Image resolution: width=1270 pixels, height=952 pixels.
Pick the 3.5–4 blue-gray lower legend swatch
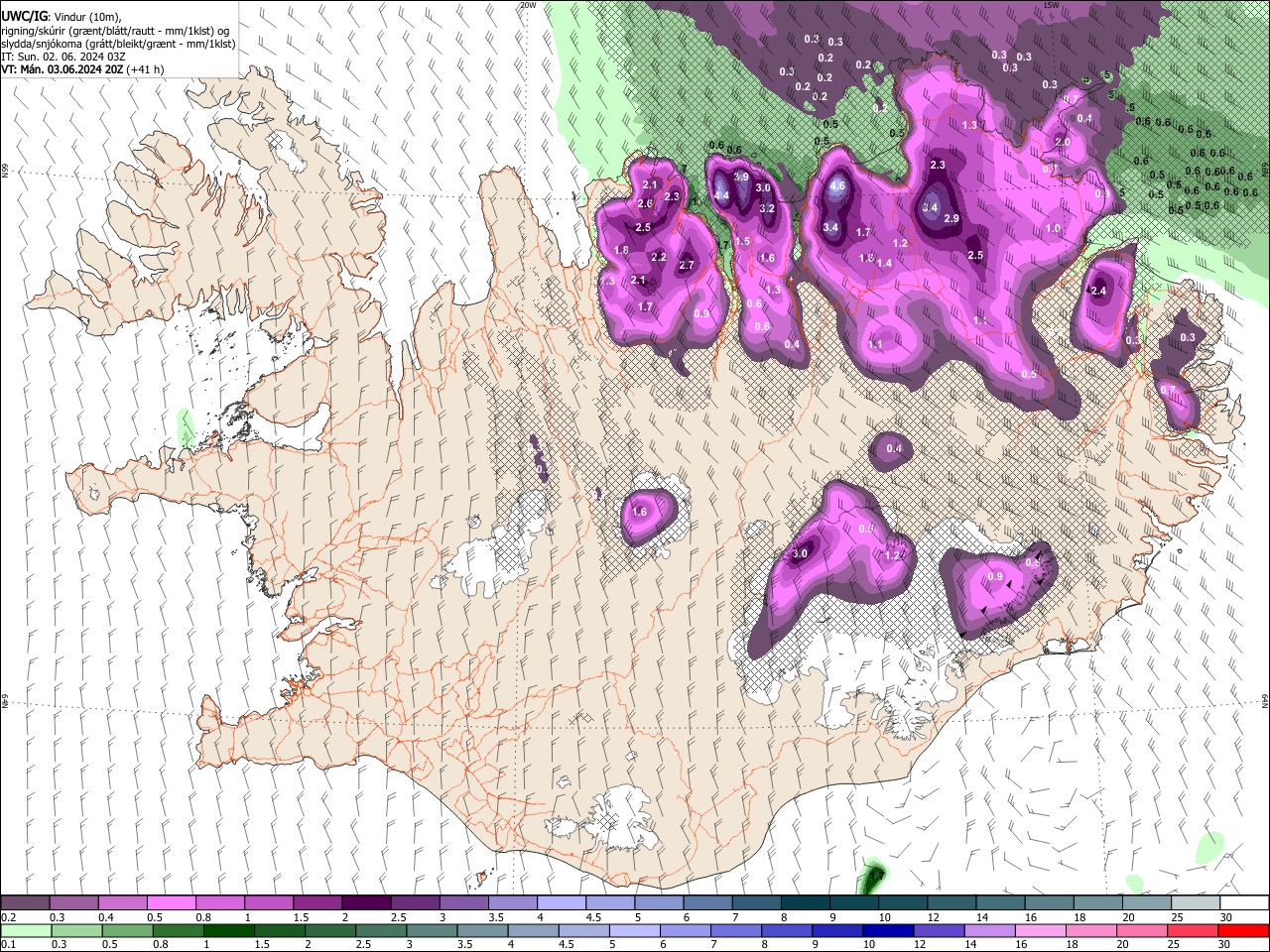[482, 930]
